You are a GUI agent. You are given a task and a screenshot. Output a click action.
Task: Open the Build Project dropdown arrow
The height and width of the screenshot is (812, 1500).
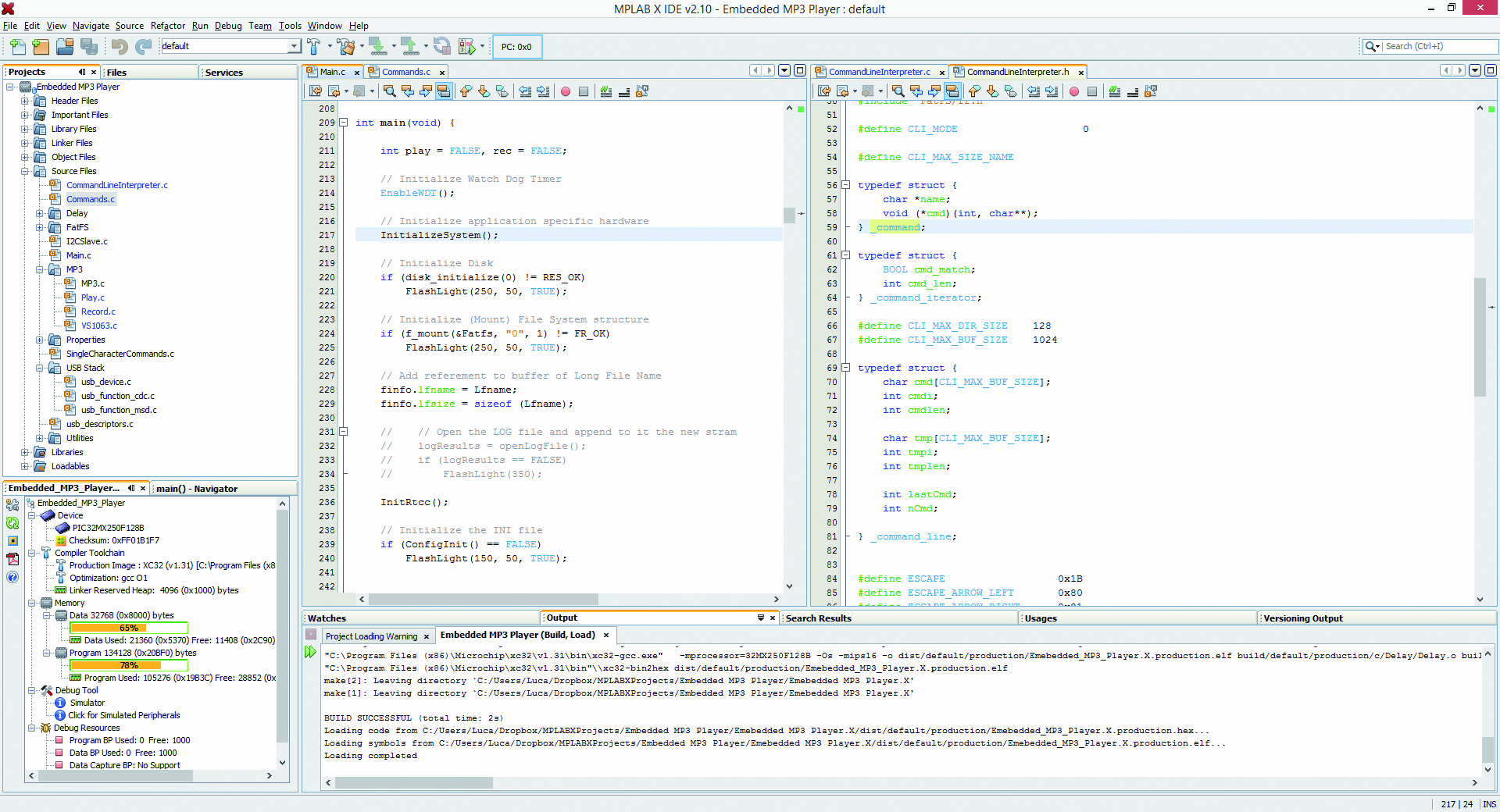[329, 47]
